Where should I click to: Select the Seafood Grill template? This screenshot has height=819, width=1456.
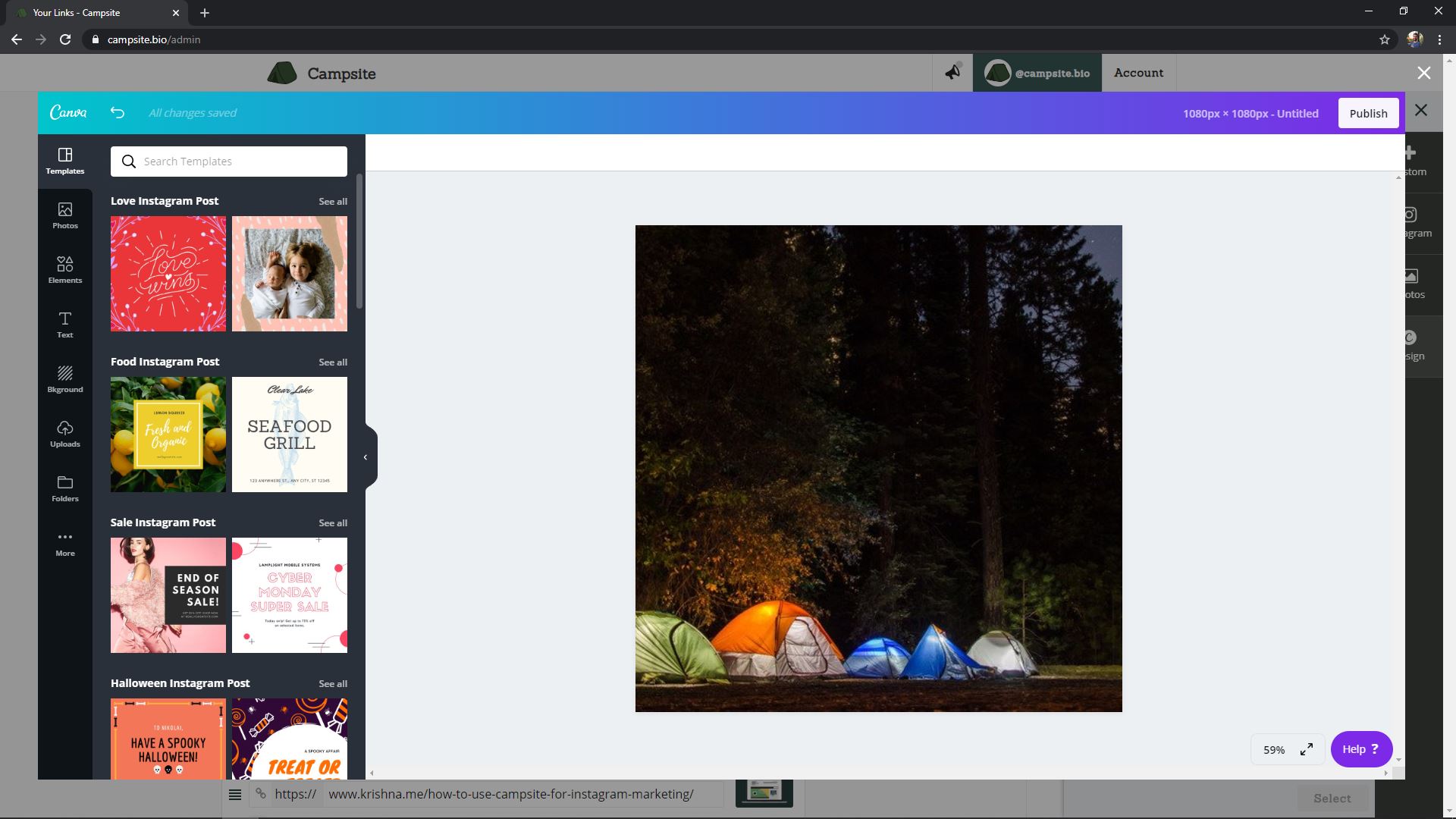290,435
